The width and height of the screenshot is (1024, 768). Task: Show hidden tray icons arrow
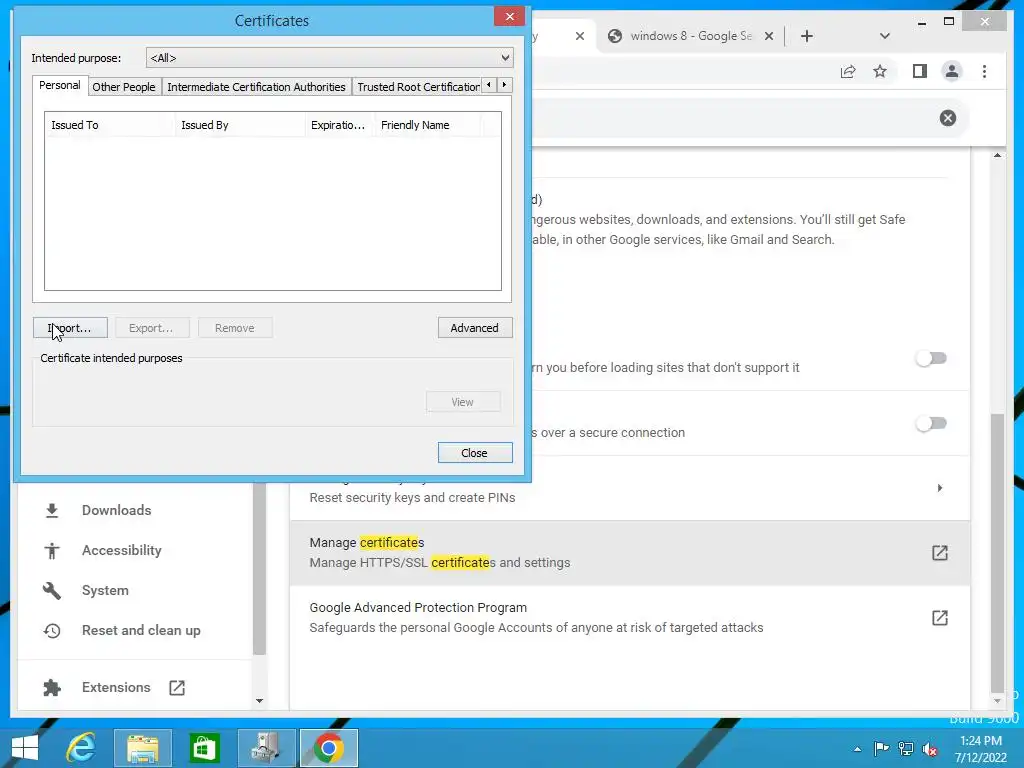click(857, 749)
